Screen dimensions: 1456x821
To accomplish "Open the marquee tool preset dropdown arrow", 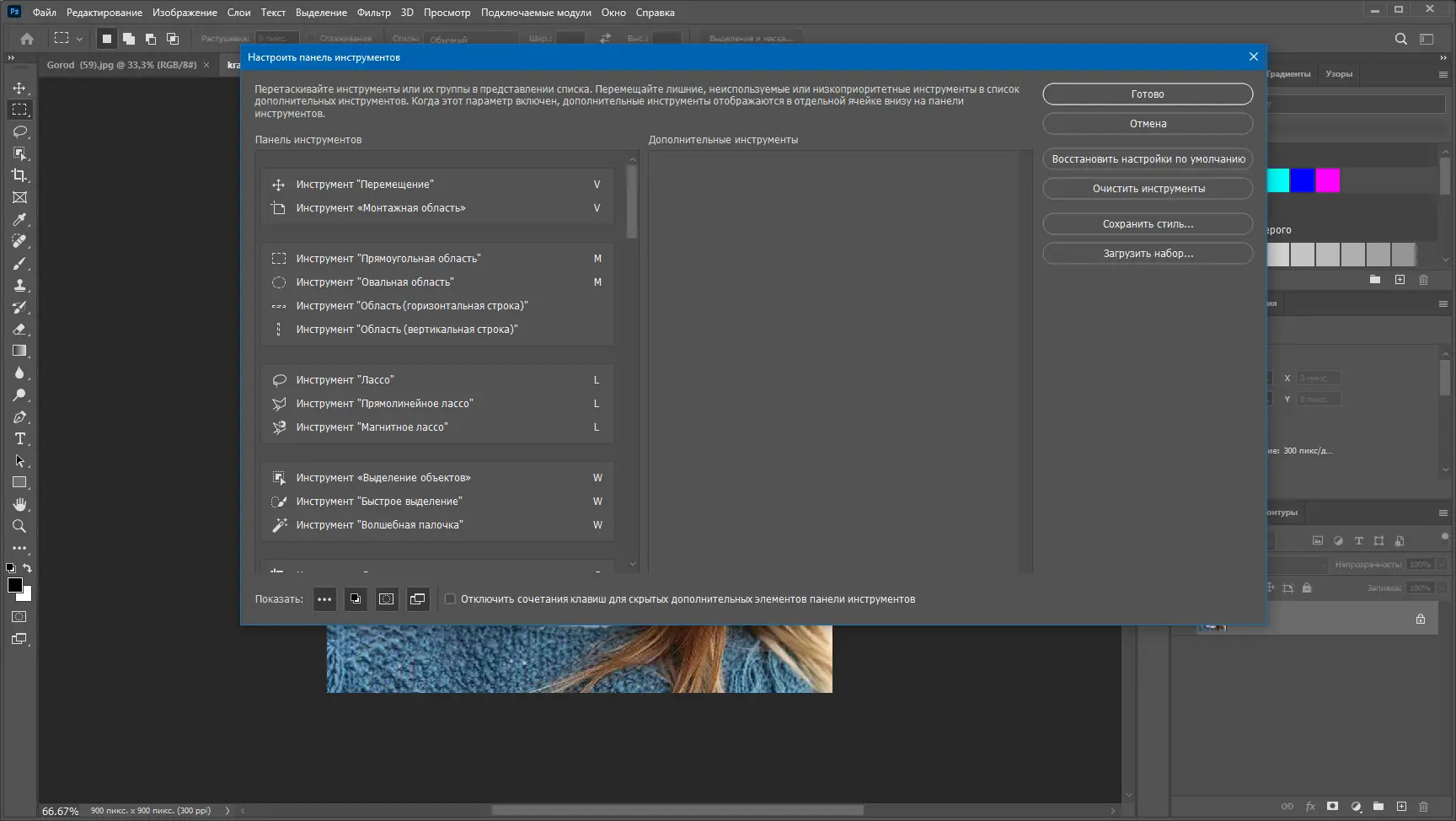I will pos(79,39).
